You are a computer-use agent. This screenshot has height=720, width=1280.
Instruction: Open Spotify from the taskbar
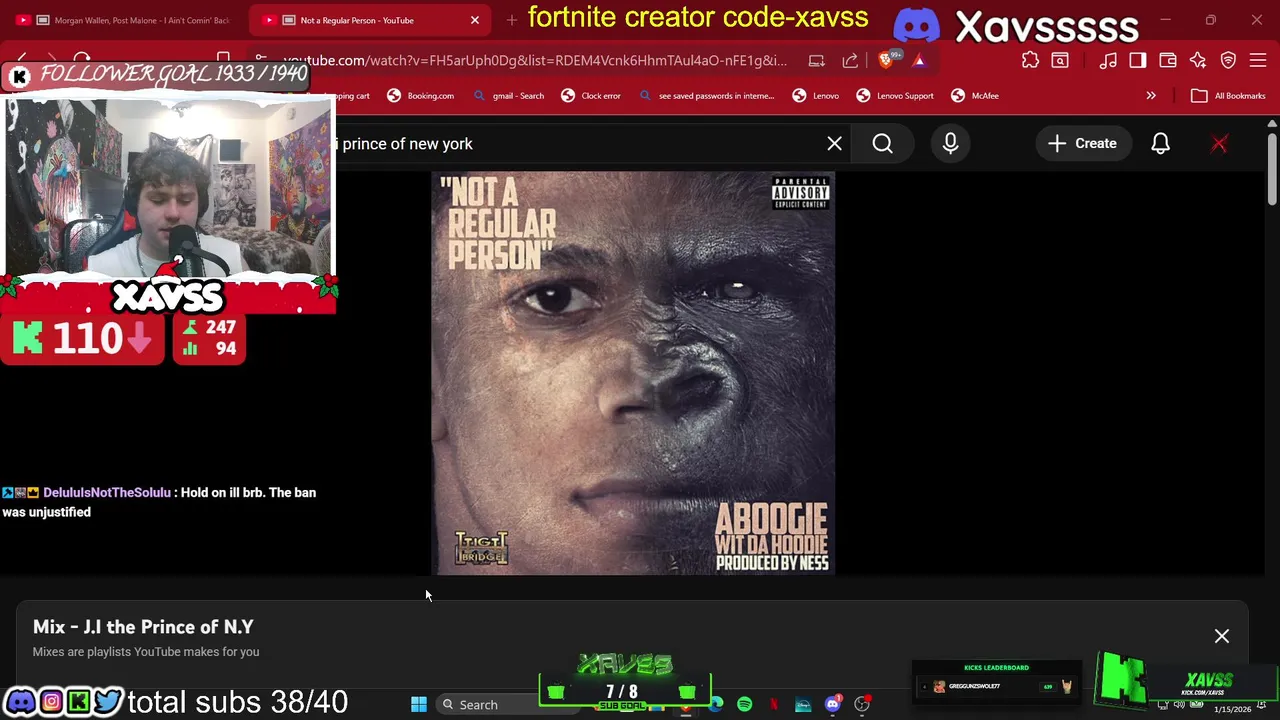(x=744, y=705)
